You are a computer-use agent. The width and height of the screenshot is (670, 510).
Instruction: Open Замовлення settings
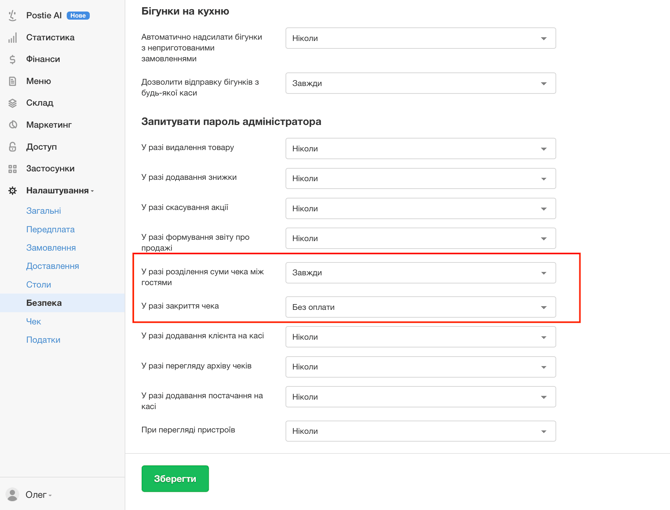tap(51, 248)
